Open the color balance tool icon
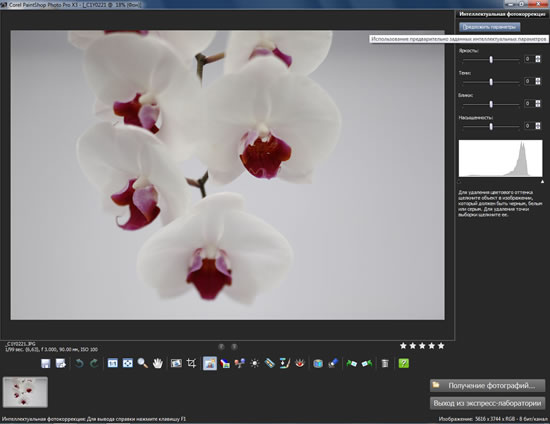This screenshot has width=550, height=424. [x=225, y=363]
